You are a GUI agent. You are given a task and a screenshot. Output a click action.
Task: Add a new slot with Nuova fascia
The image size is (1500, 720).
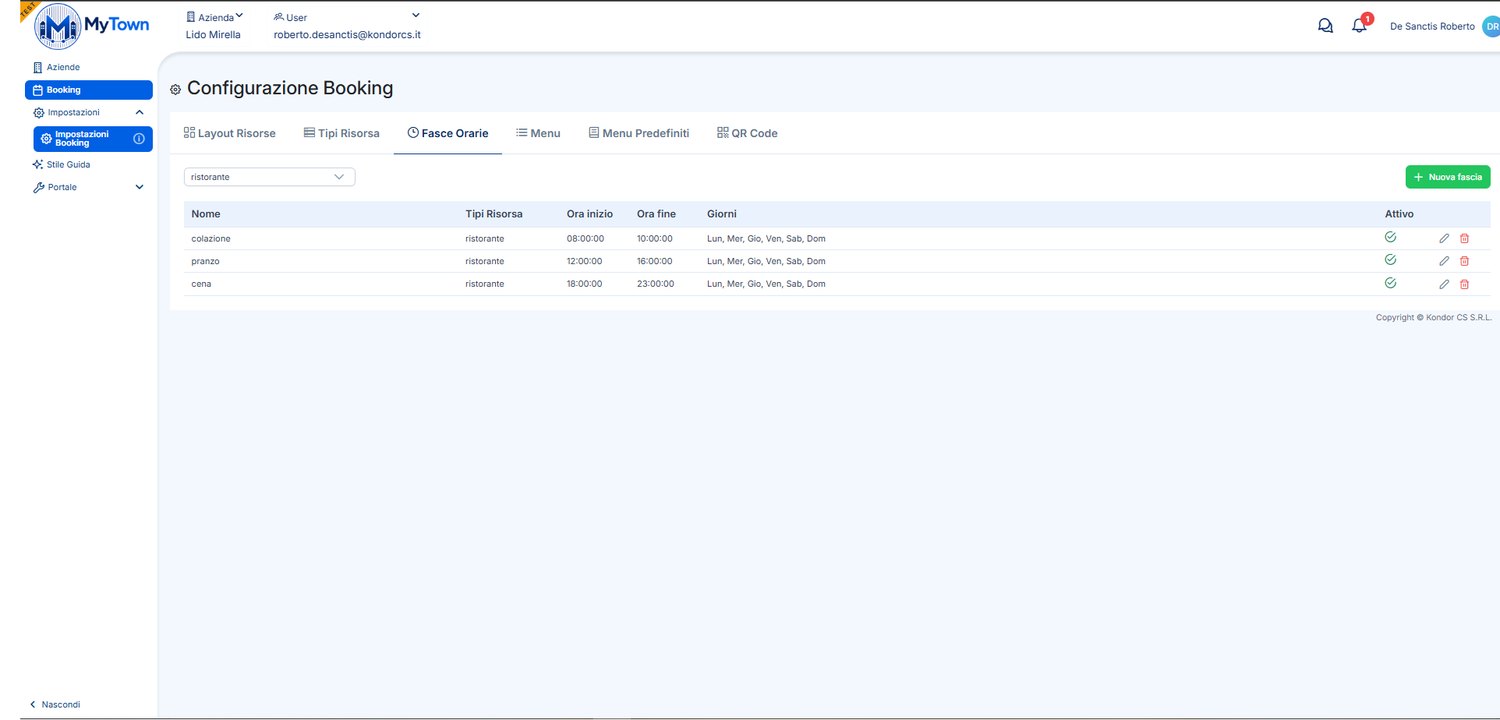coord(1447,177)
